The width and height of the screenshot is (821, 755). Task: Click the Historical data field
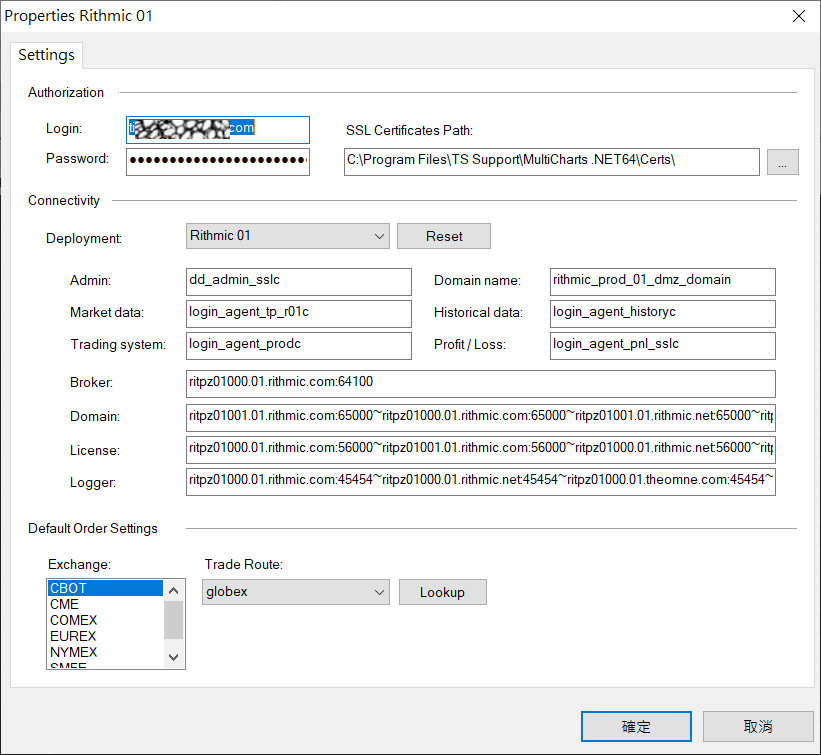tap(662, 314)
